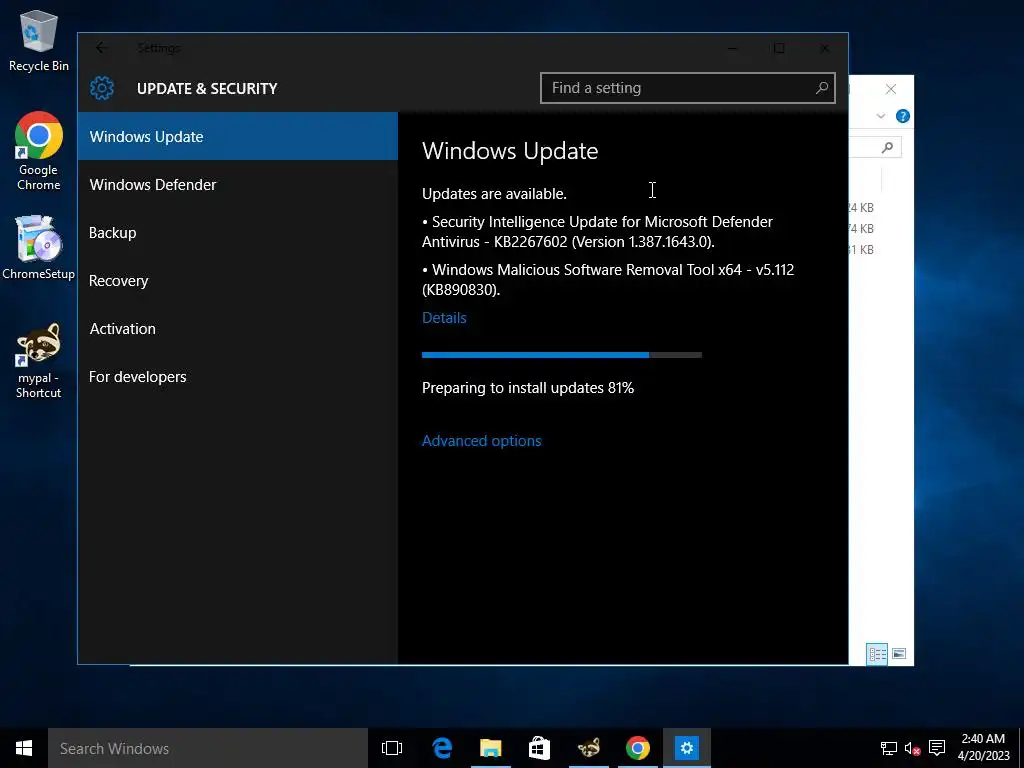The width and height of the screenshot is (1024, 768).
Task: Close the background Explorer window
Action: click(891, 89)
